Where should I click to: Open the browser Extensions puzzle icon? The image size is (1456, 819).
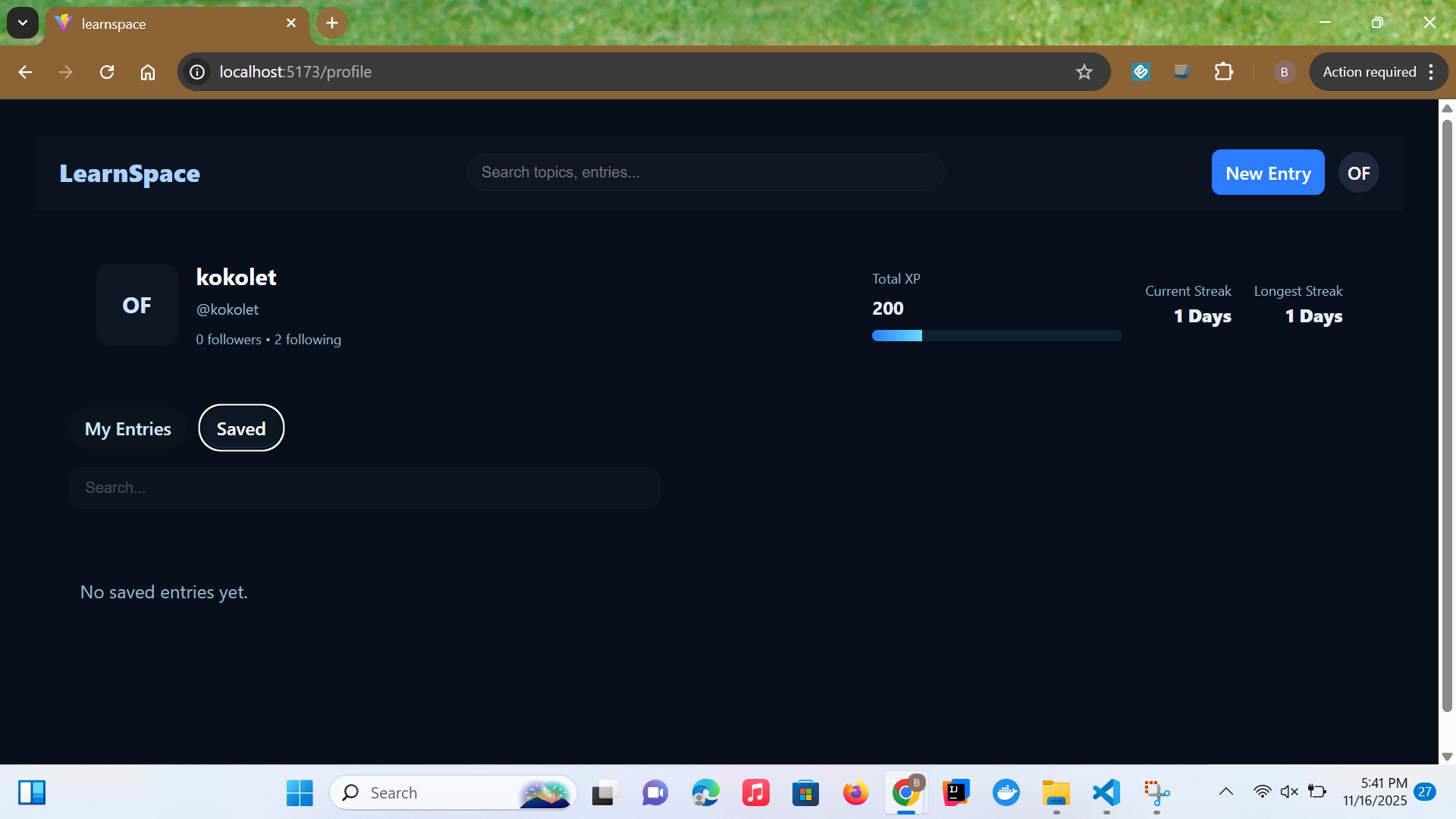coord(1223,72)
